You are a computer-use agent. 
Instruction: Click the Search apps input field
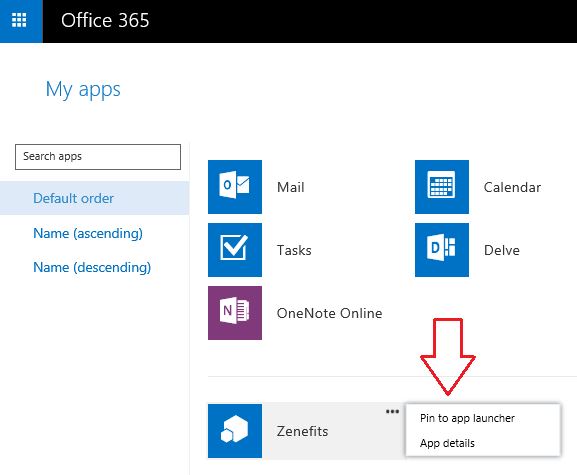pyautogui.click(x=98, y=157)
